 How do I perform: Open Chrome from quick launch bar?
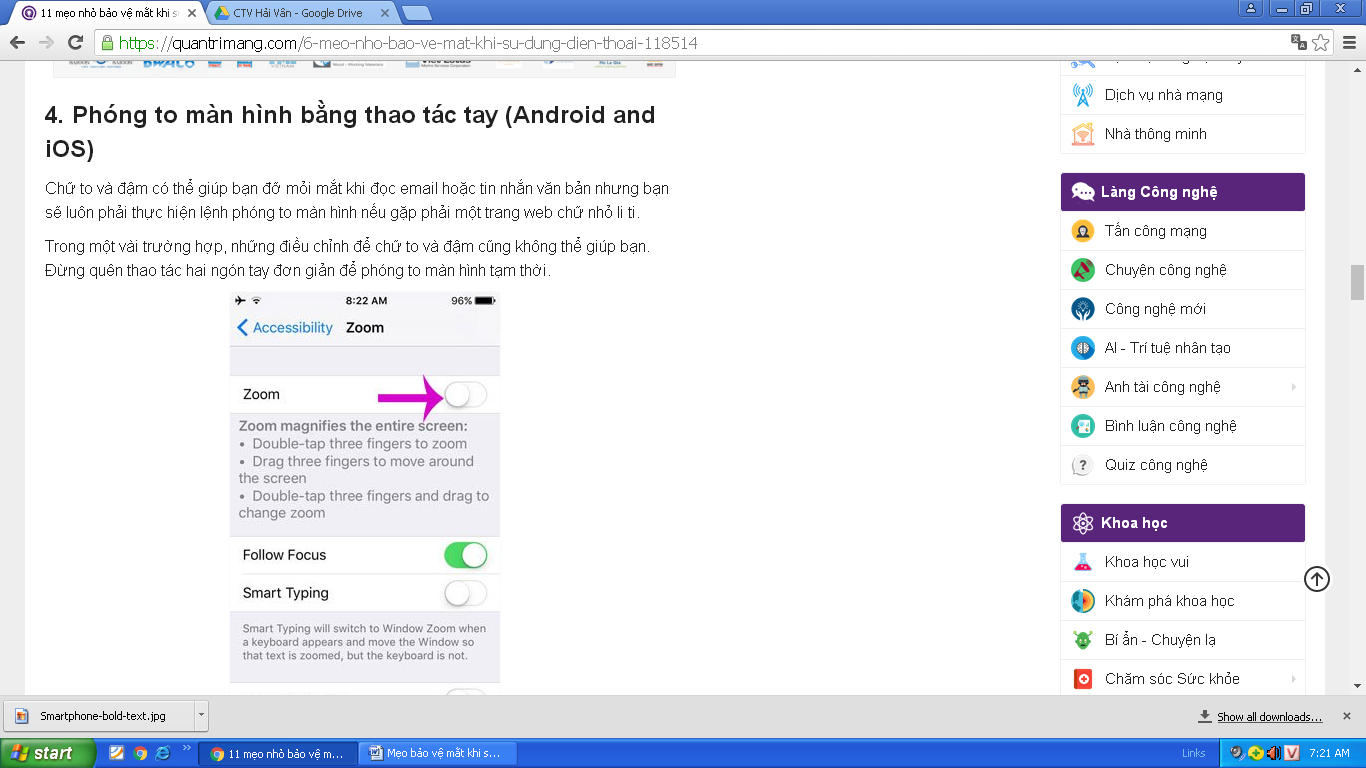pyautogui.click(x=140, y=753)
